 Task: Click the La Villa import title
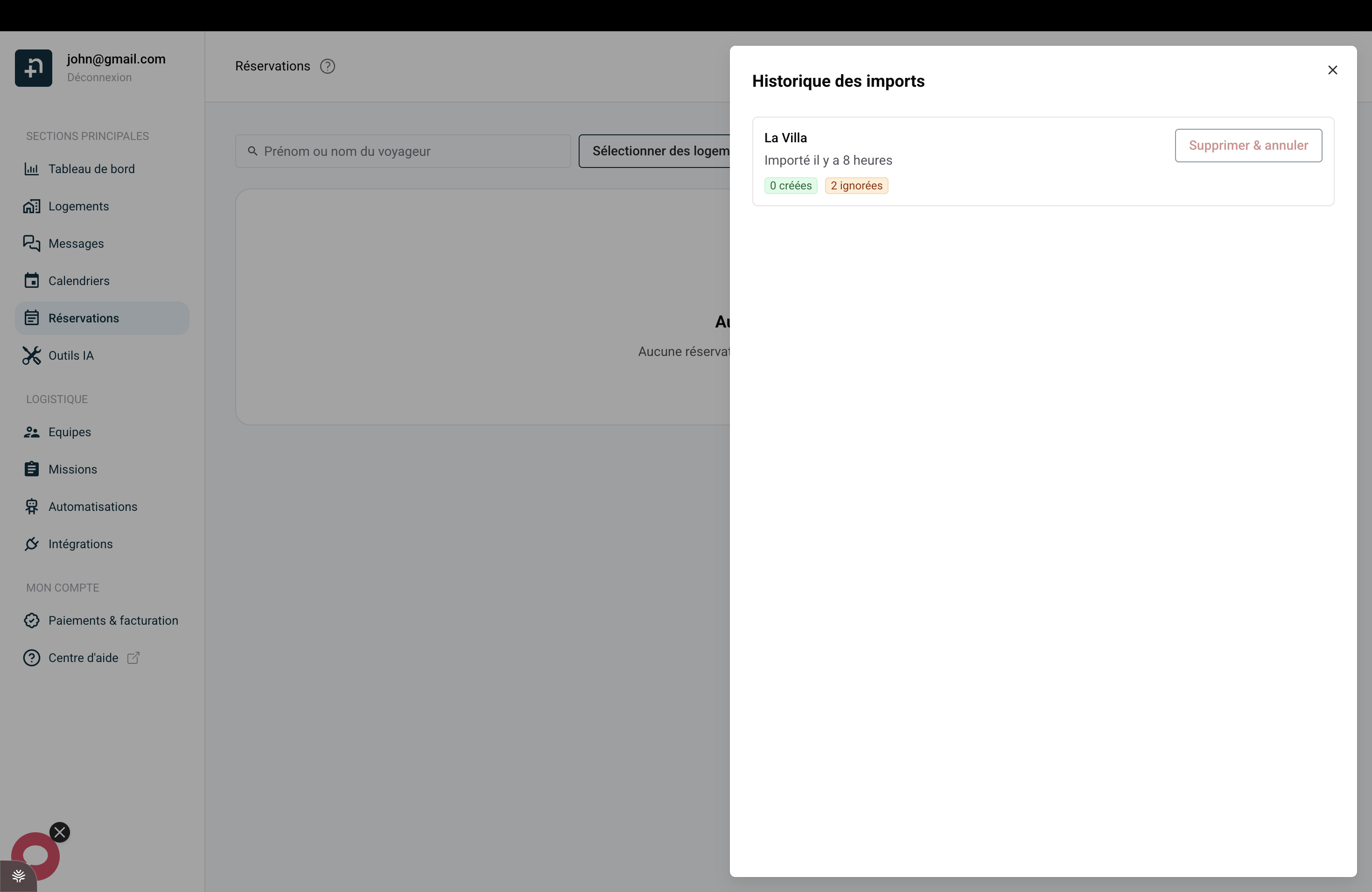[x=785, y=138]
